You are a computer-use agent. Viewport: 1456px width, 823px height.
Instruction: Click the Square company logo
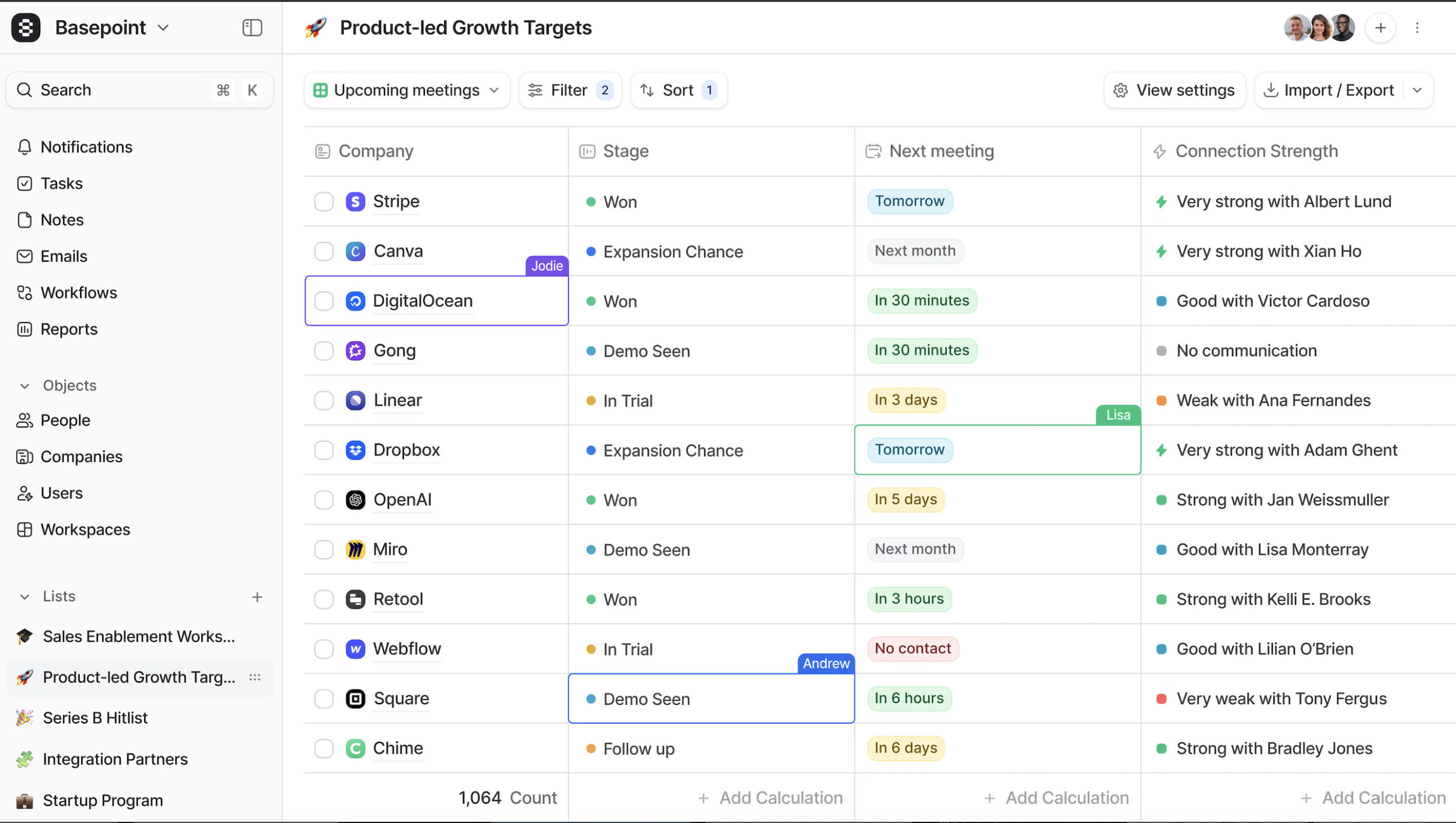(355, 698)
